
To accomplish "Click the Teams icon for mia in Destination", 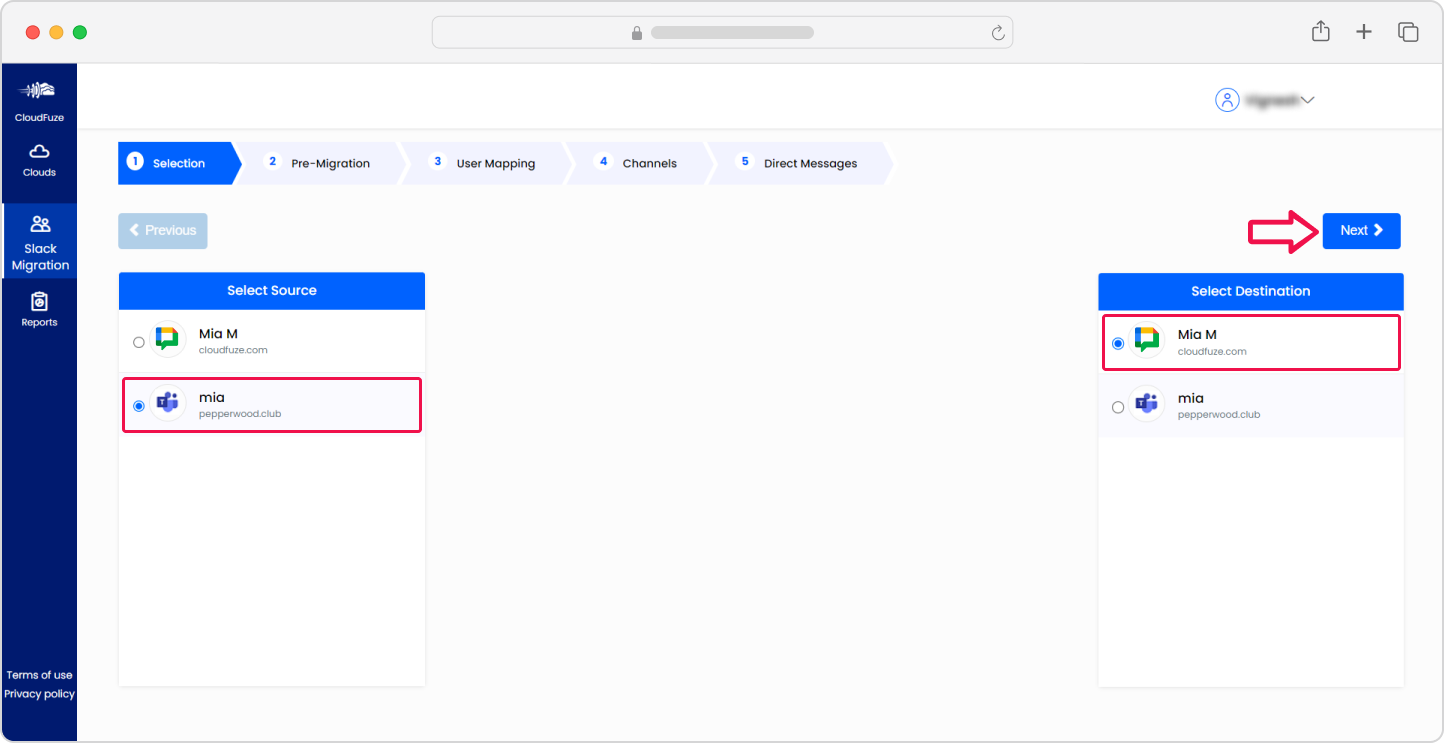I will pos(1146,405).
